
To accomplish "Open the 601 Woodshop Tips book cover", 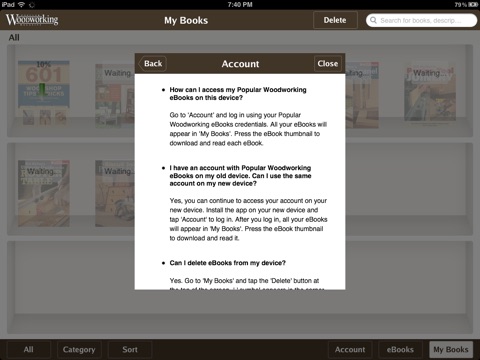I will pos(44,93).
